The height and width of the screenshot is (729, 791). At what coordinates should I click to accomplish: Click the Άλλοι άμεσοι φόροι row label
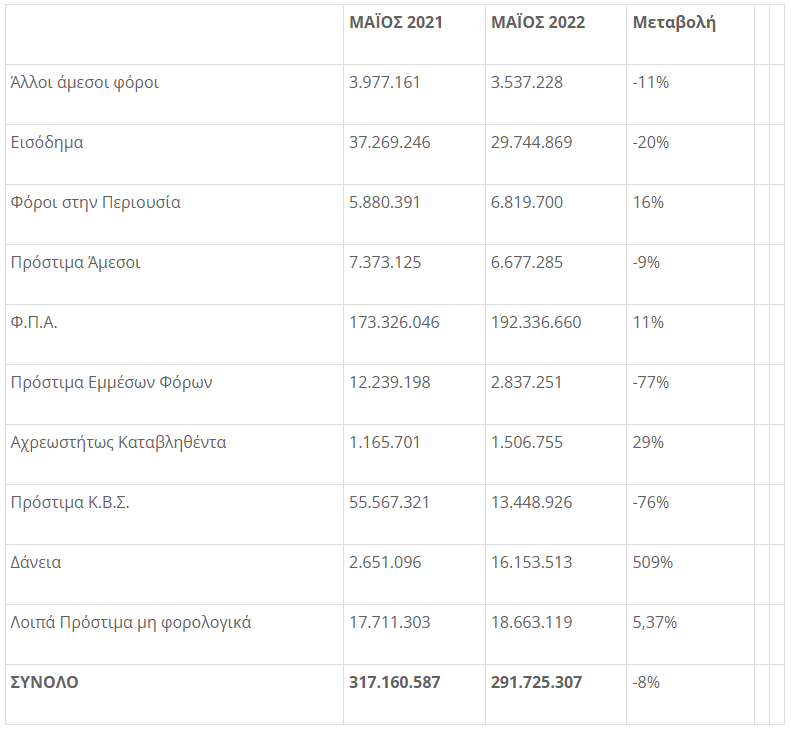click(x=84, y=83)
